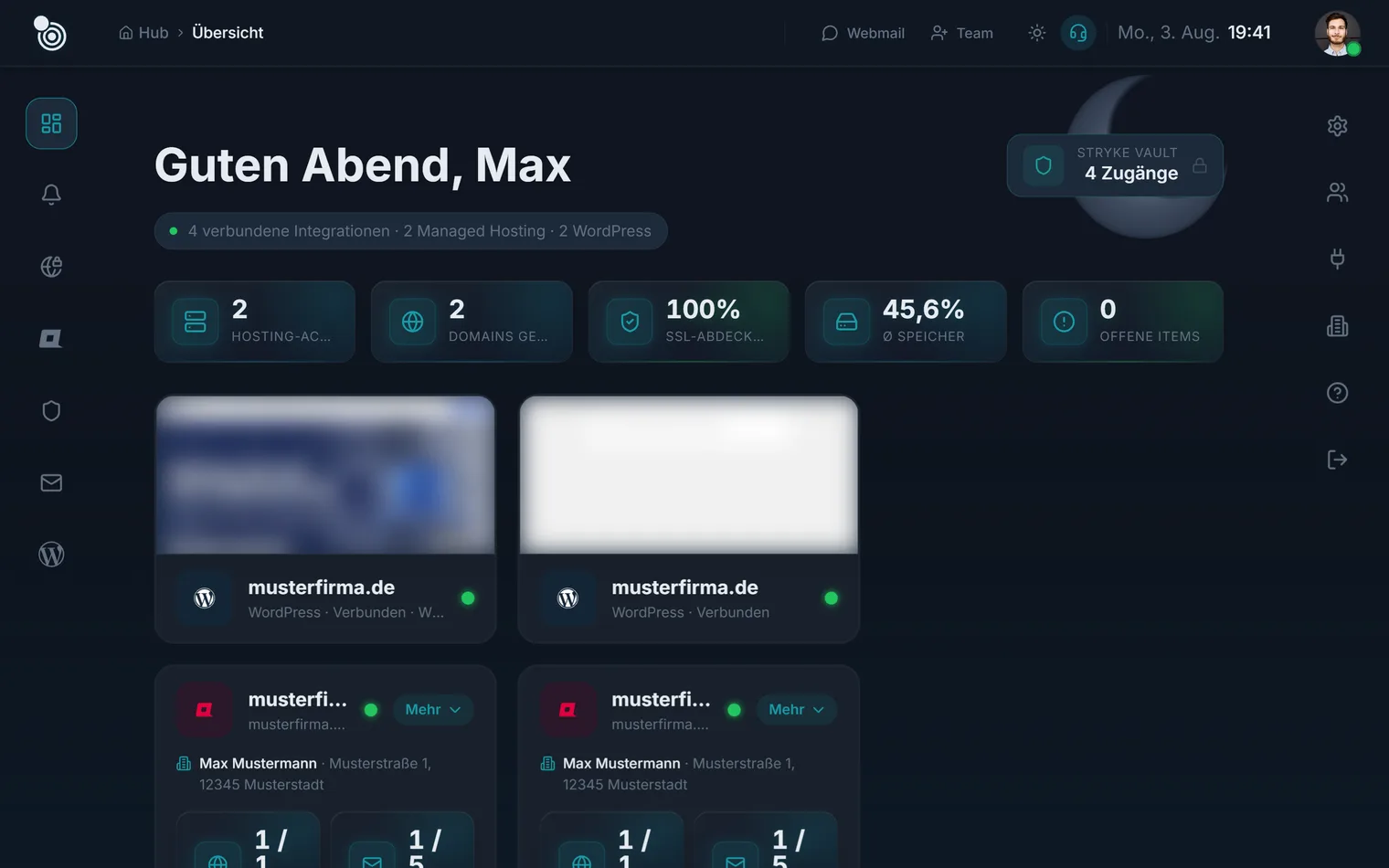Image resolution: width=1389 pixels, height=868 pixels.
Task: Open help question mark icon
Action: tap(1337, 393)
